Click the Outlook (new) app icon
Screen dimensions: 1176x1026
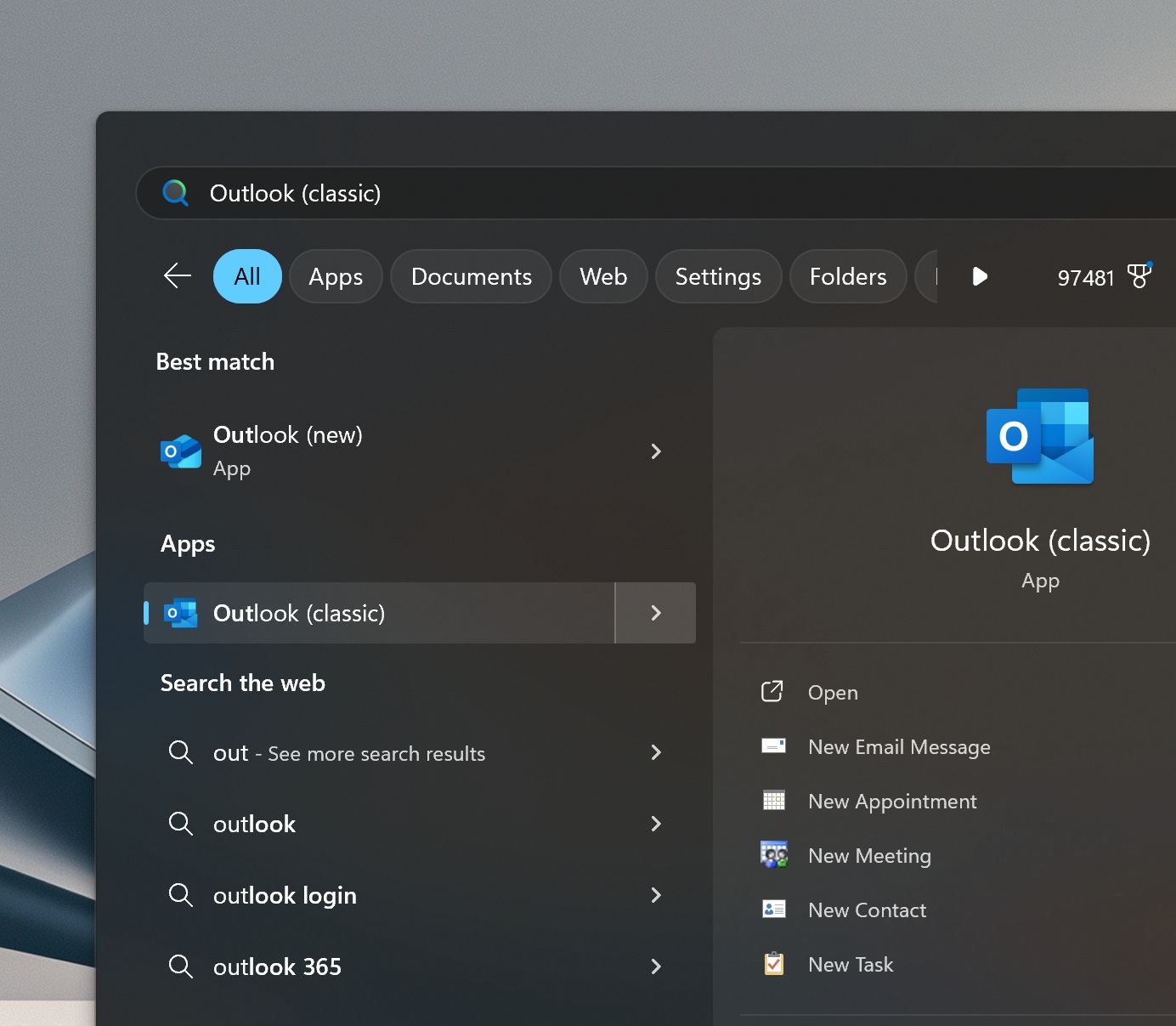[x=179, y=451]
